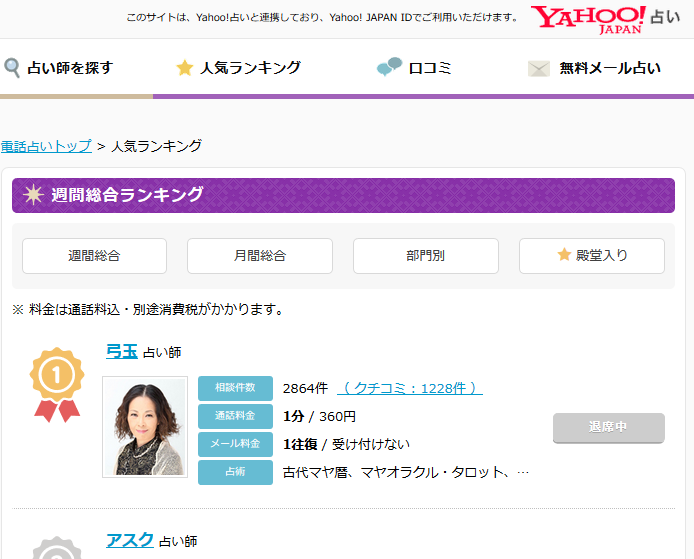Image resolution: width=694 pixels, height=559 pixels.
Task: Click the second place silver medal badge
Action: (x=57, y=547)
